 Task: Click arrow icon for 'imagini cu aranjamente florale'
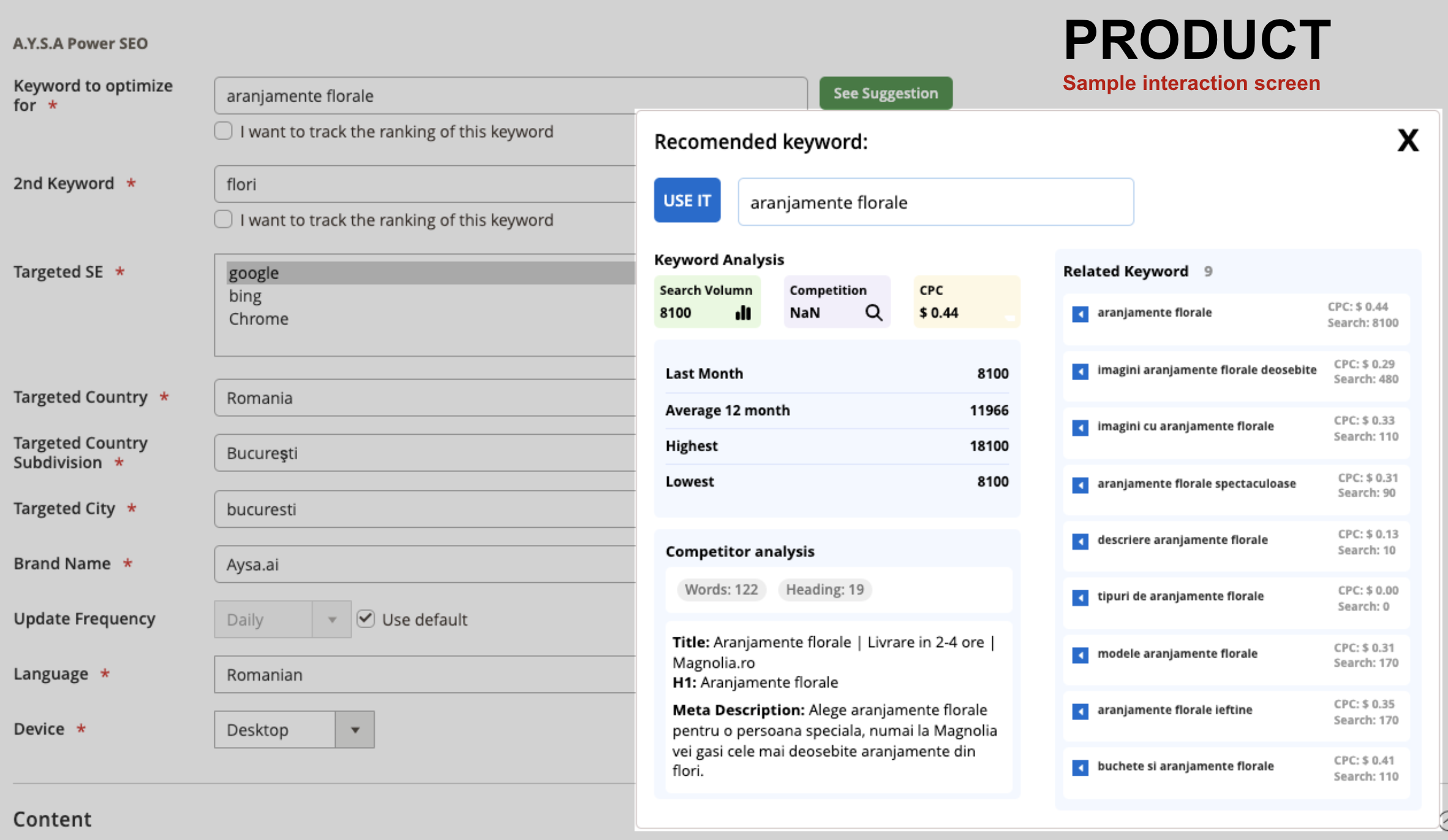click(x=1080, y=427)
